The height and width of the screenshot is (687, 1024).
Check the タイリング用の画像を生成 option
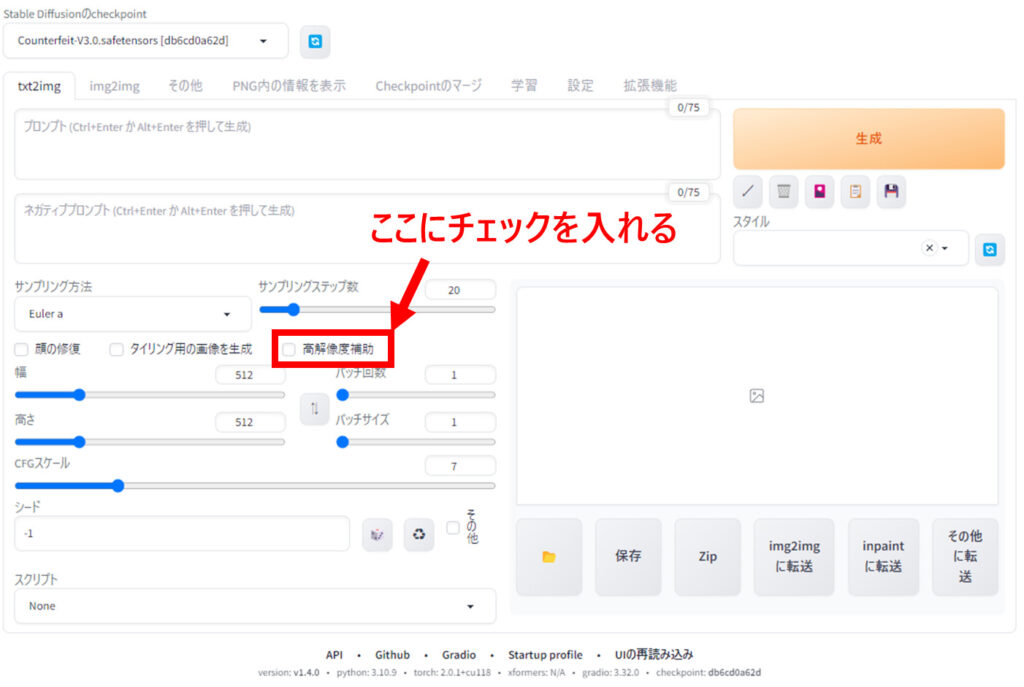click(117, 350)
